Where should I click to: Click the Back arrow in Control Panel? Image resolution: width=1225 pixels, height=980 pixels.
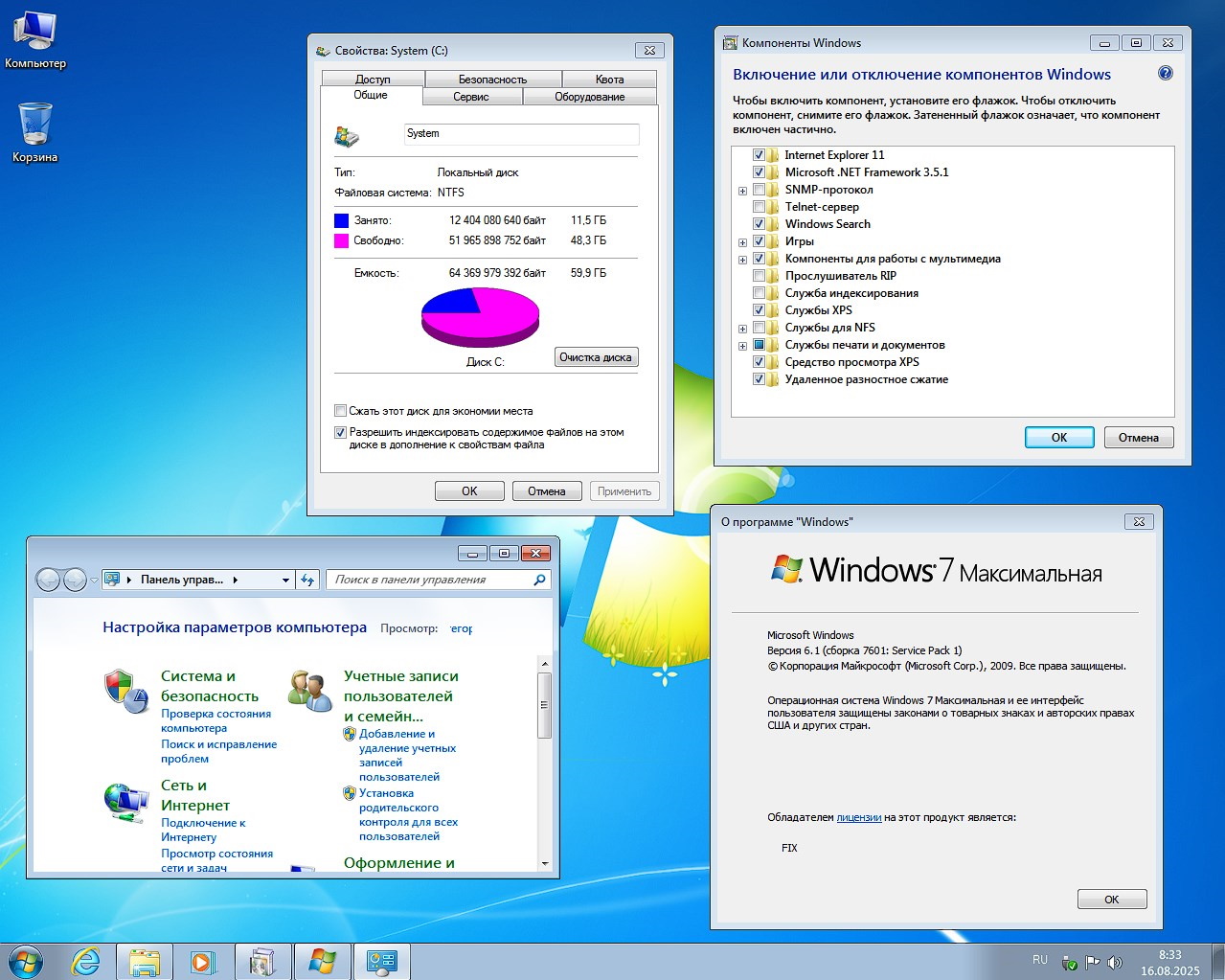tap(48, 580)
